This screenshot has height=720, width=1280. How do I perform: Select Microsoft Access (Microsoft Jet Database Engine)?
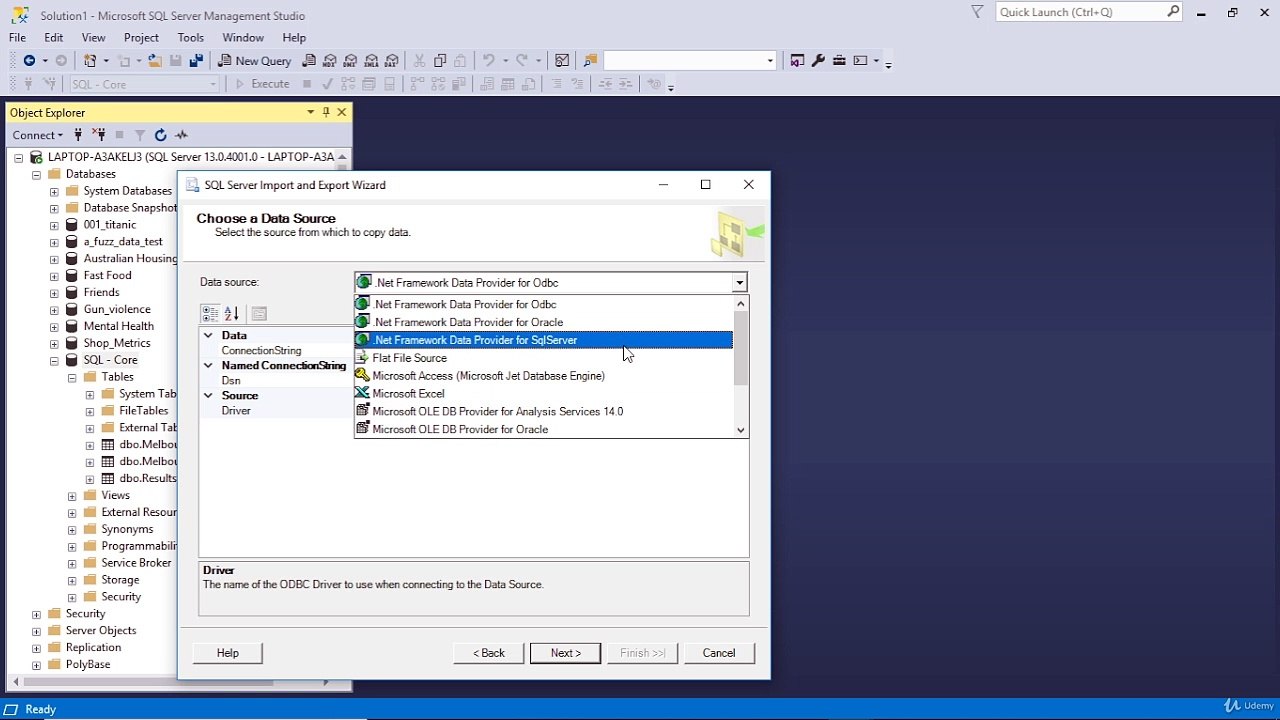coord(544,376)
